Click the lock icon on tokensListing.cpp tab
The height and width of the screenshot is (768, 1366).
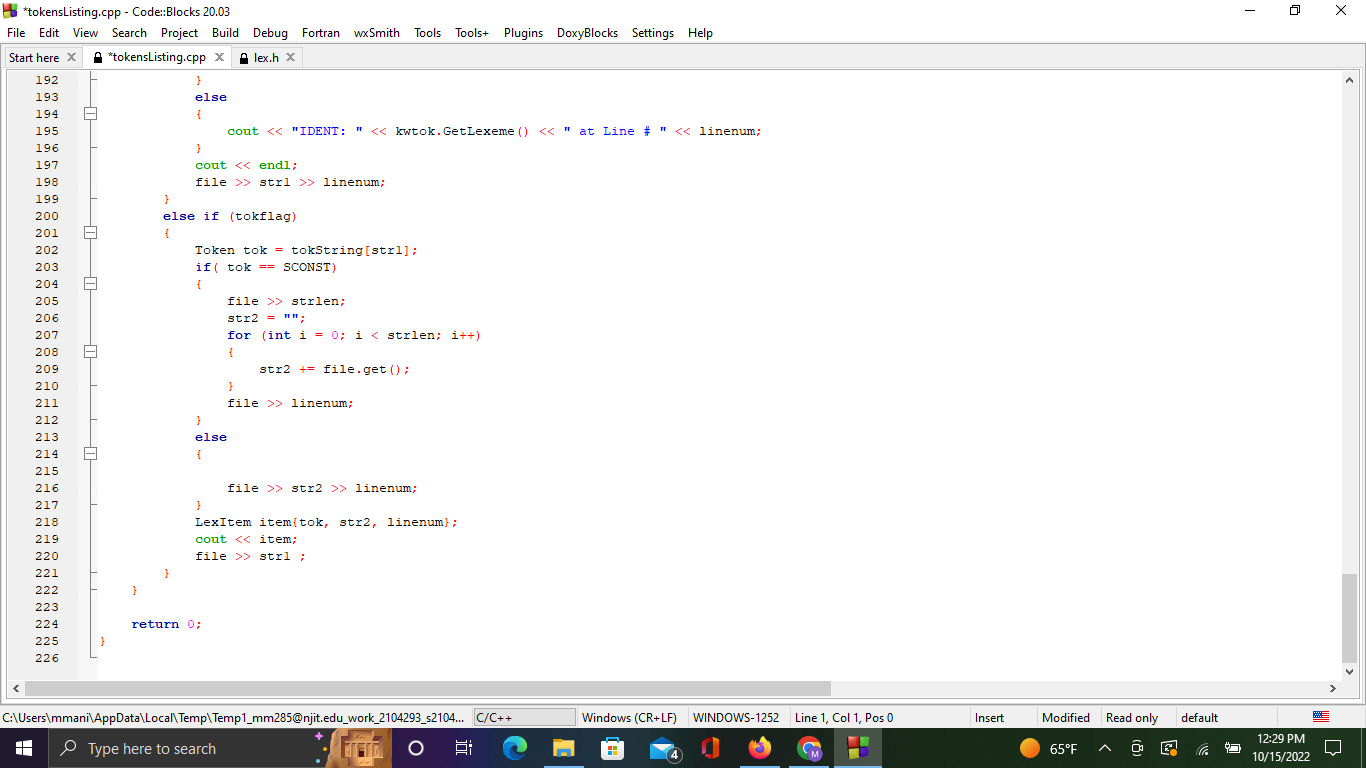[x=97, y=57]
